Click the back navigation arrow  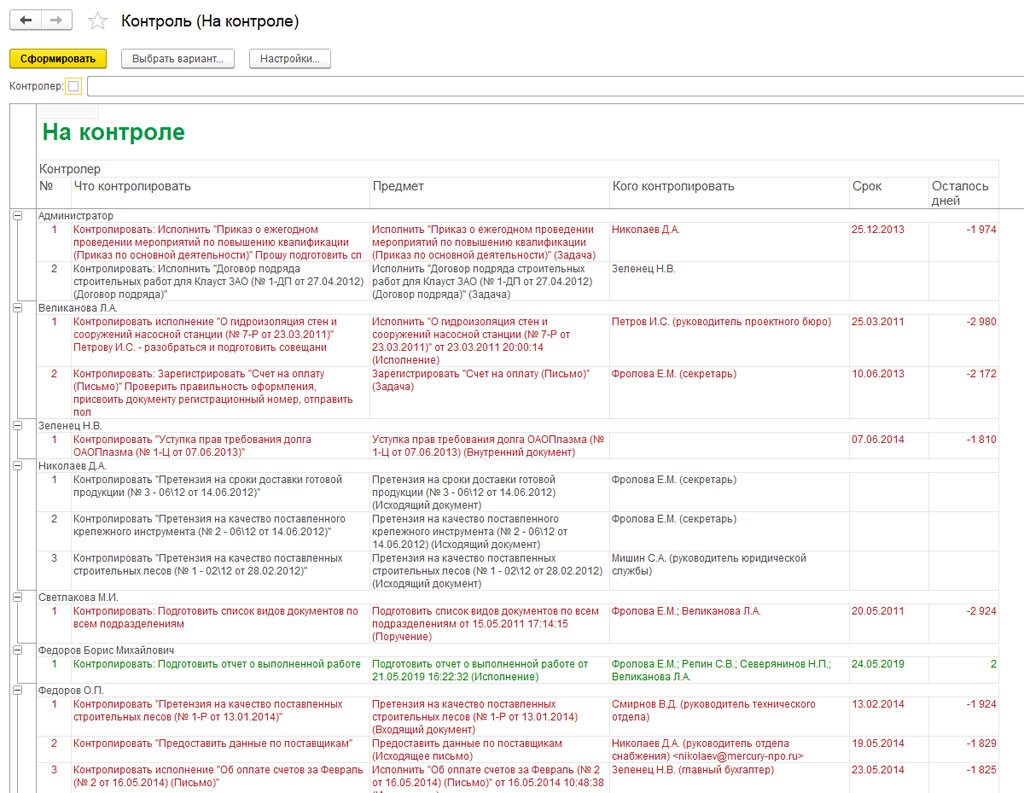26,21
